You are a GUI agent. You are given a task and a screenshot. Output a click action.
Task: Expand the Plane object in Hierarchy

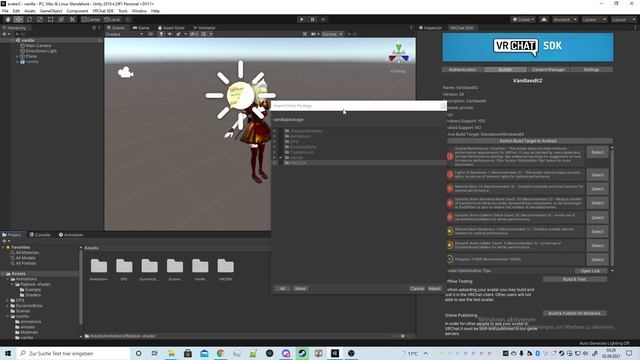coord(18,56)
